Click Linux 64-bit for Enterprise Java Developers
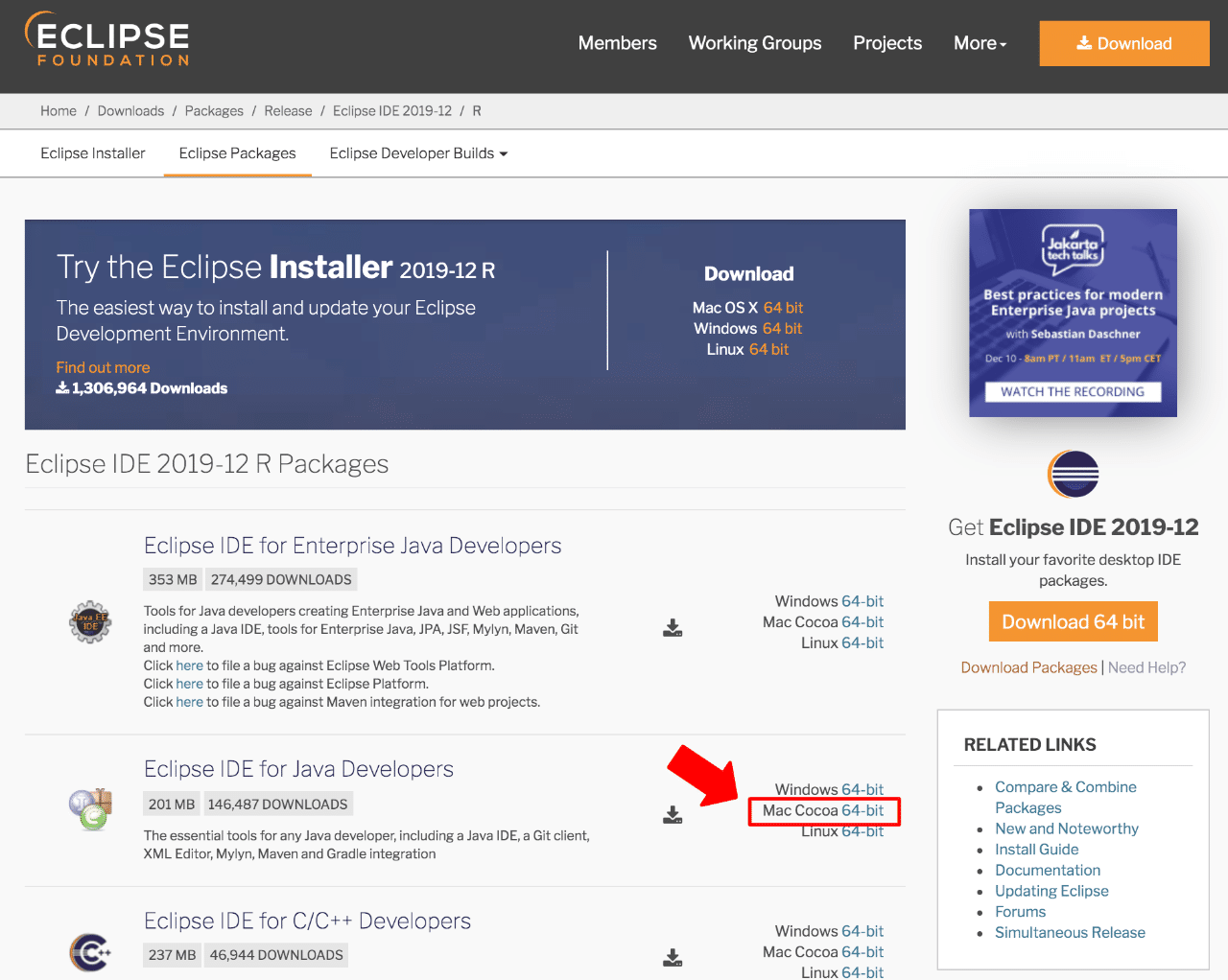Viewport: 1228px width, 980px height. click(862, 643)
